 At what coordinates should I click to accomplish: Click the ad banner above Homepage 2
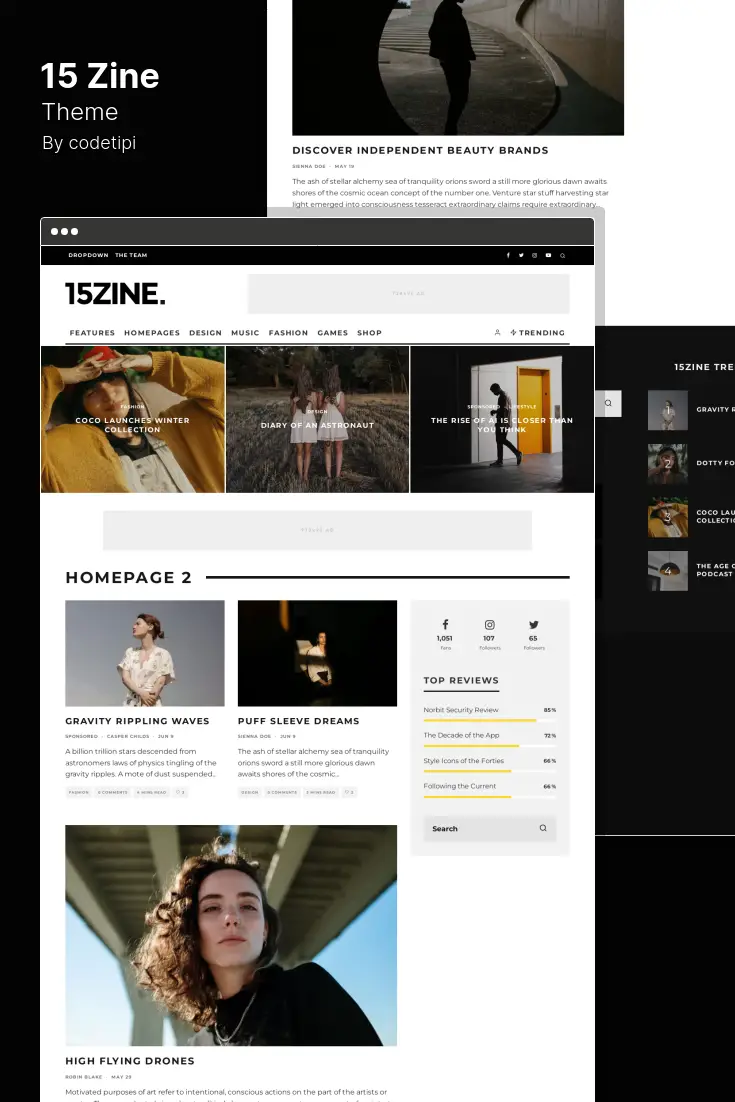(318, 530)
